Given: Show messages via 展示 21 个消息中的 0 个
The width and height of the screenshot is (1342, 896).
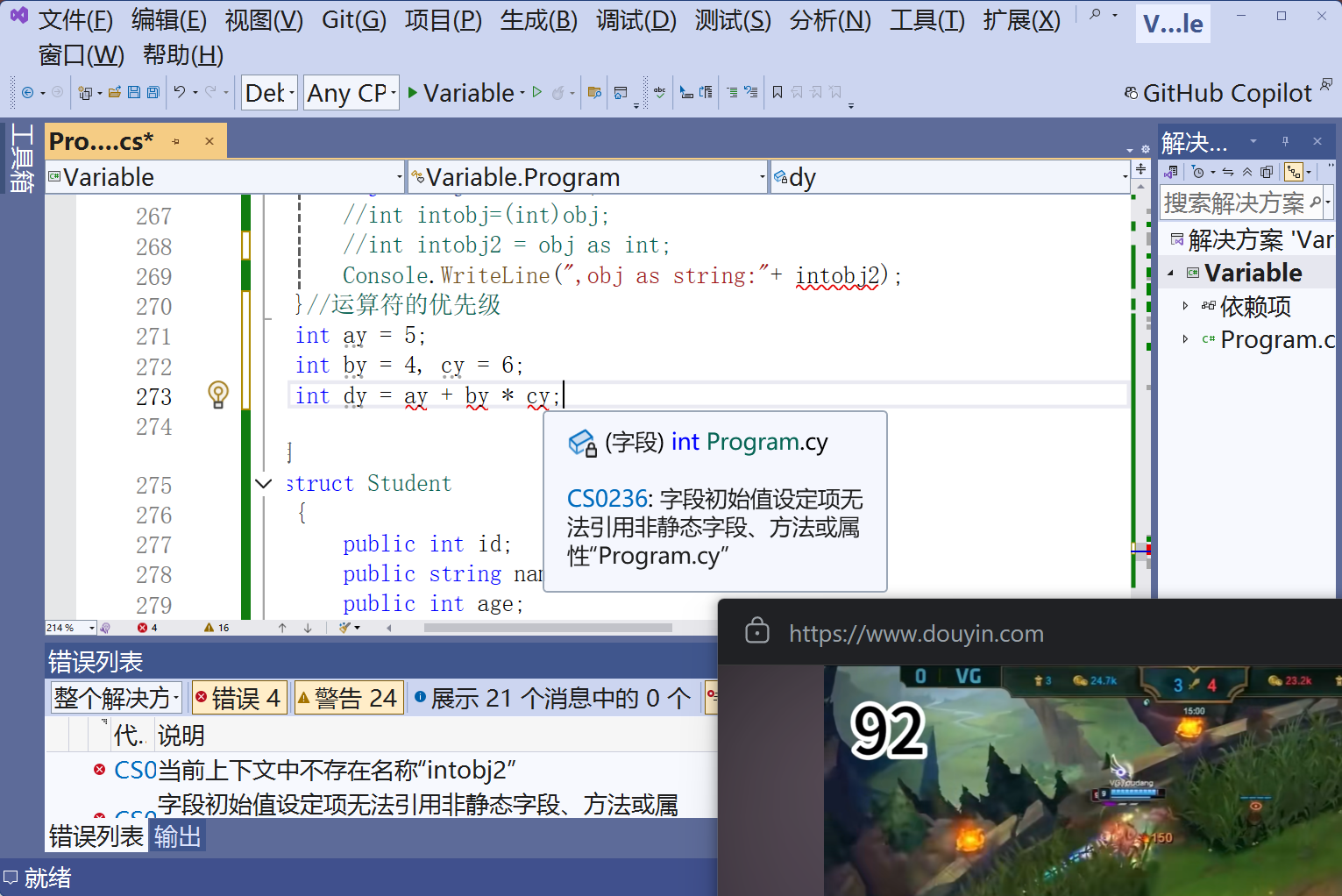Looking at the screenshot, I should coord(550,697).
